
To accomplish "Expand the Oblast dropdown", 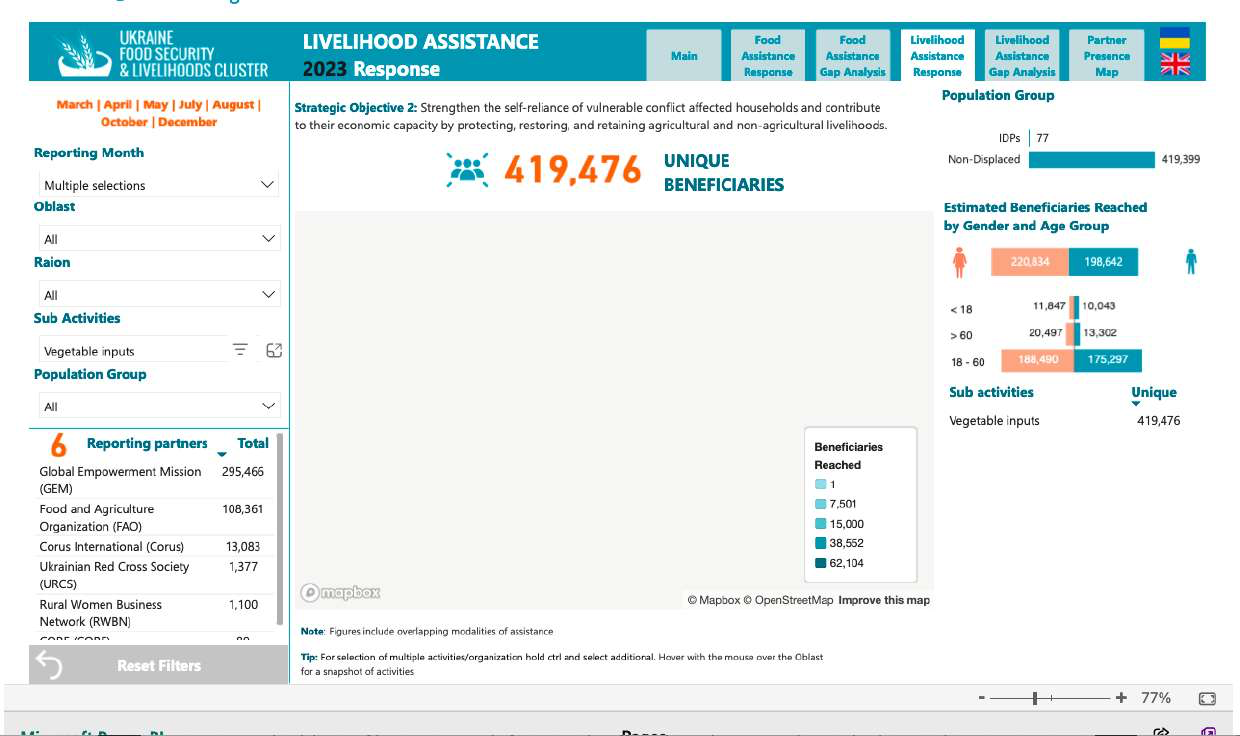I will [159, 239].
